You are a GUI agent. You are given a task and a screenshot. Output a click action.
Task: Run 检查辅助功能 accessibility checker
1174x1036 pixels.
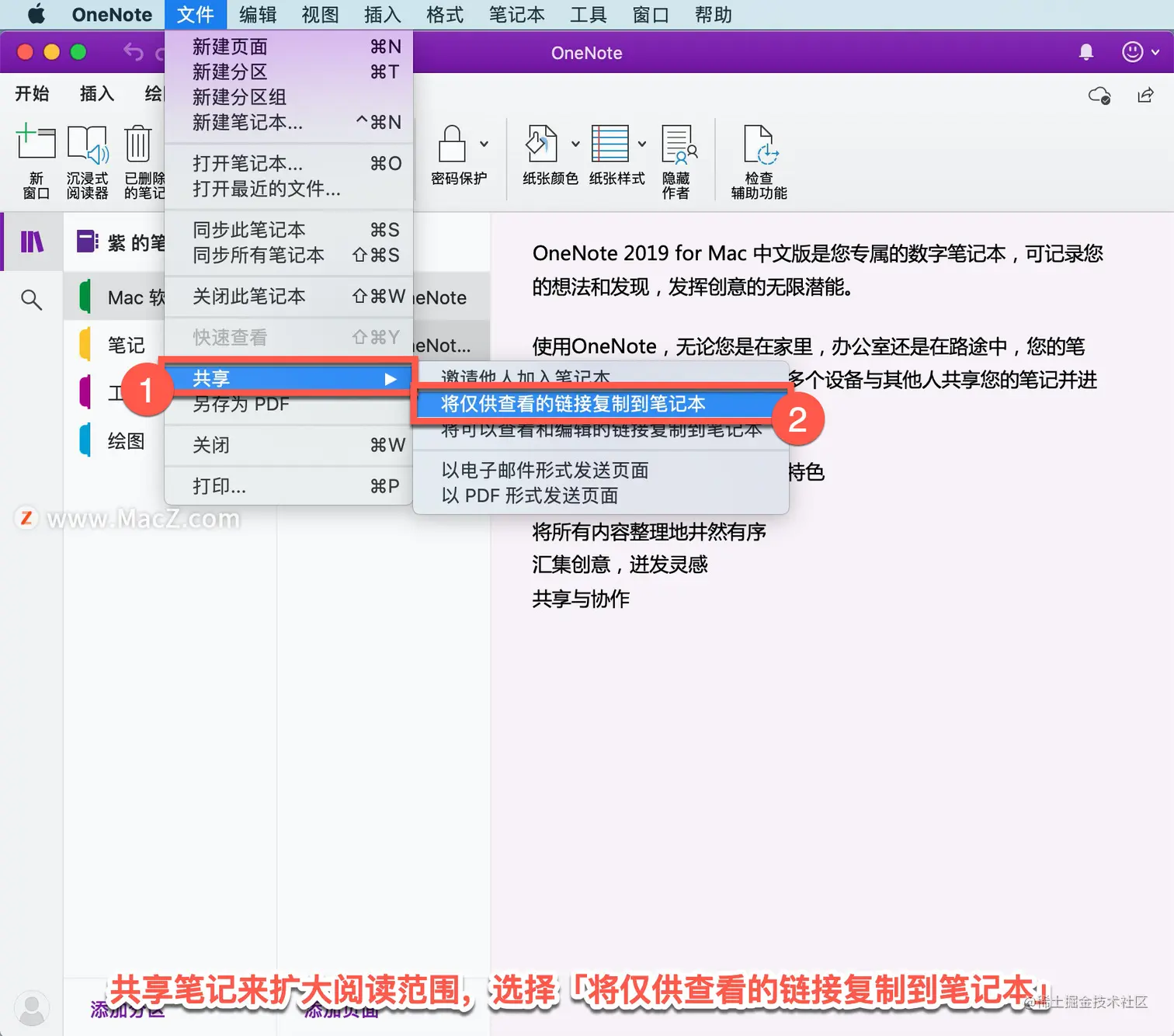pos(759,162)
